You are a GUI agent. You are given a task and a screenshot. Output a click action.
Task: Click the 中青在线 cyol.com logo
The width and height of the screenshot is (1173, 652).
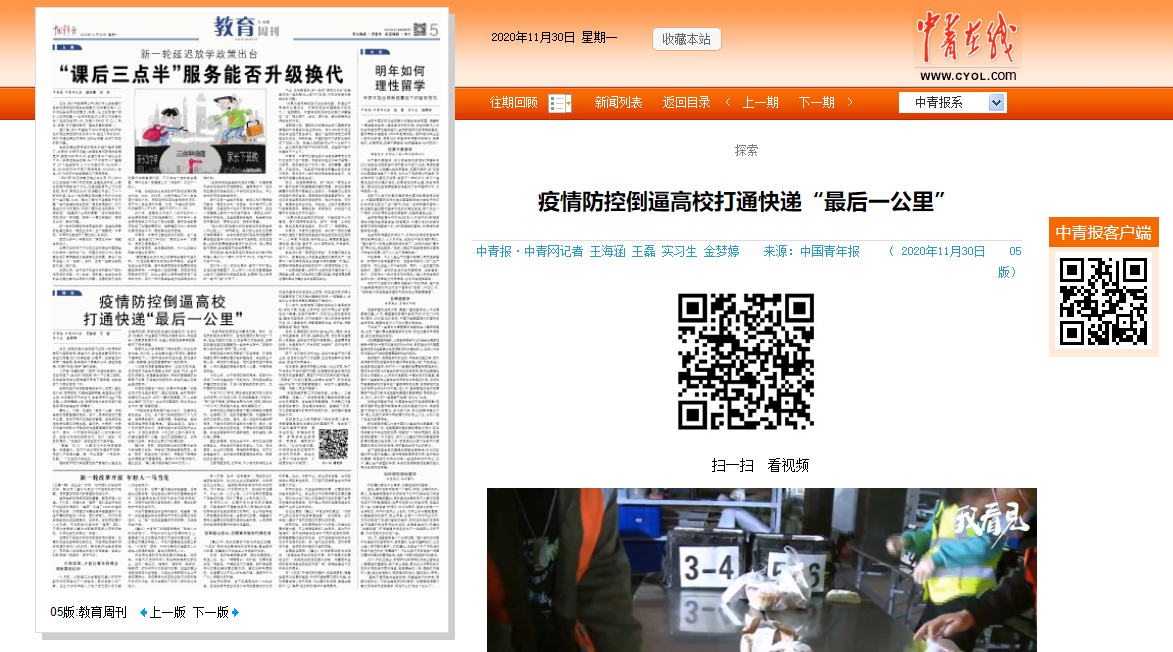pyautogui.click(x=967, y=47)
